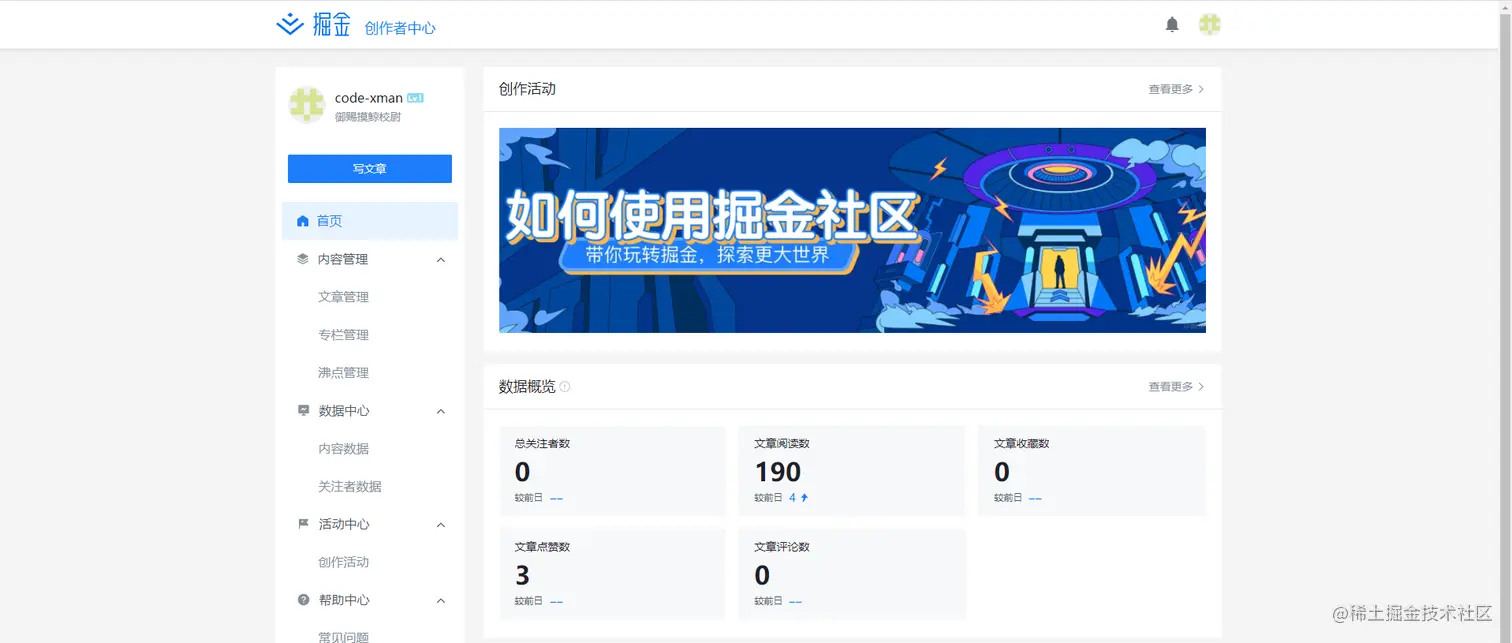Collapse the 帮助中心 section chevron

[x=441, y=601]
